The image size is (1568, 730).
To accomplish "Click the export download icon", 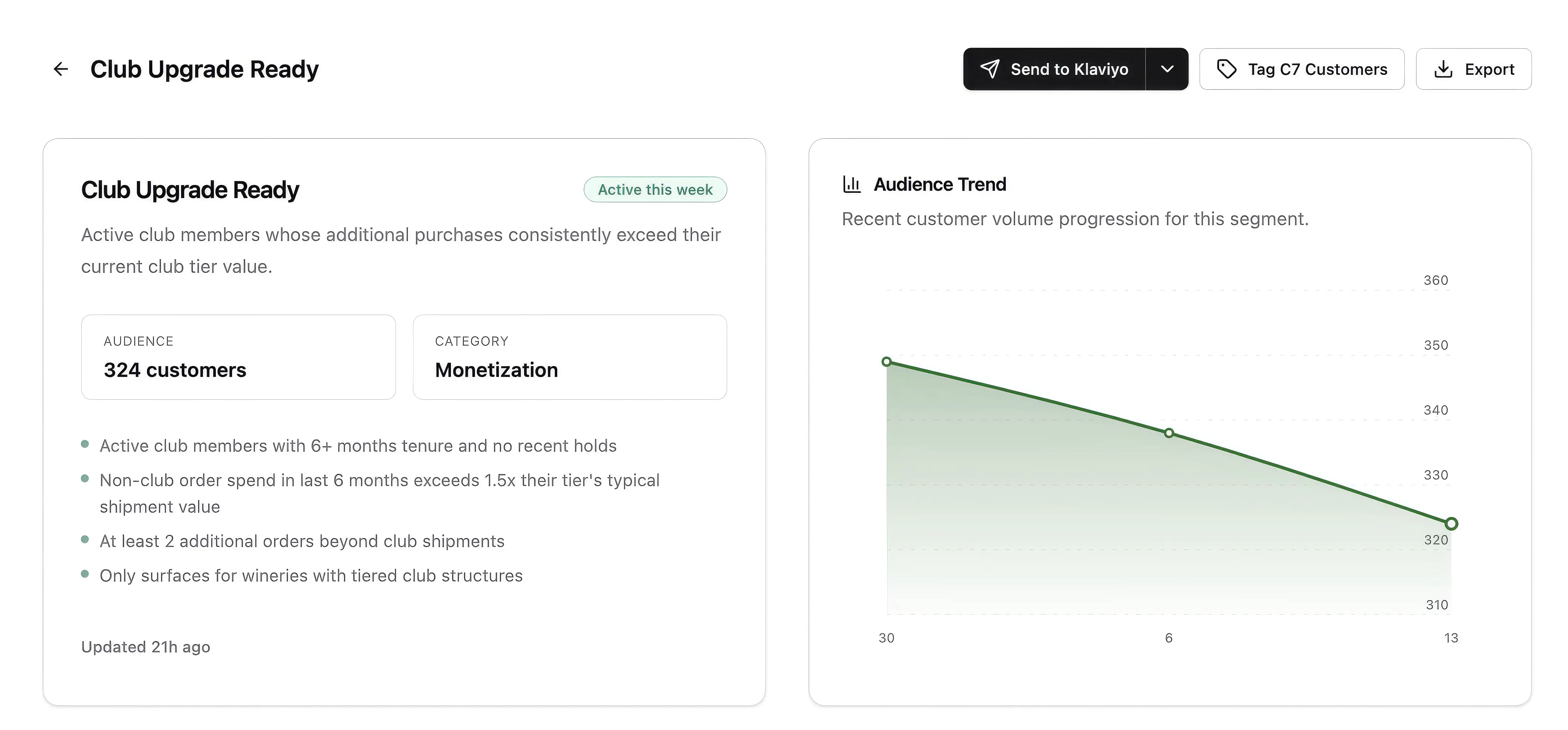I will (1443, 70).
